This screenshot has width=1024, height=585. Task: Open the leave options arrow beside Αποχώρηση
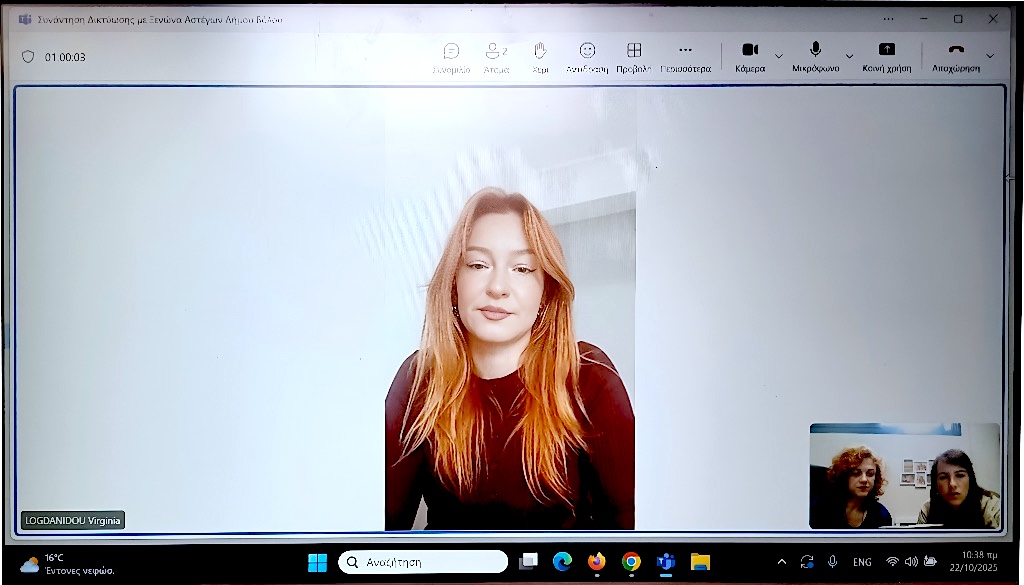[990, 55]
